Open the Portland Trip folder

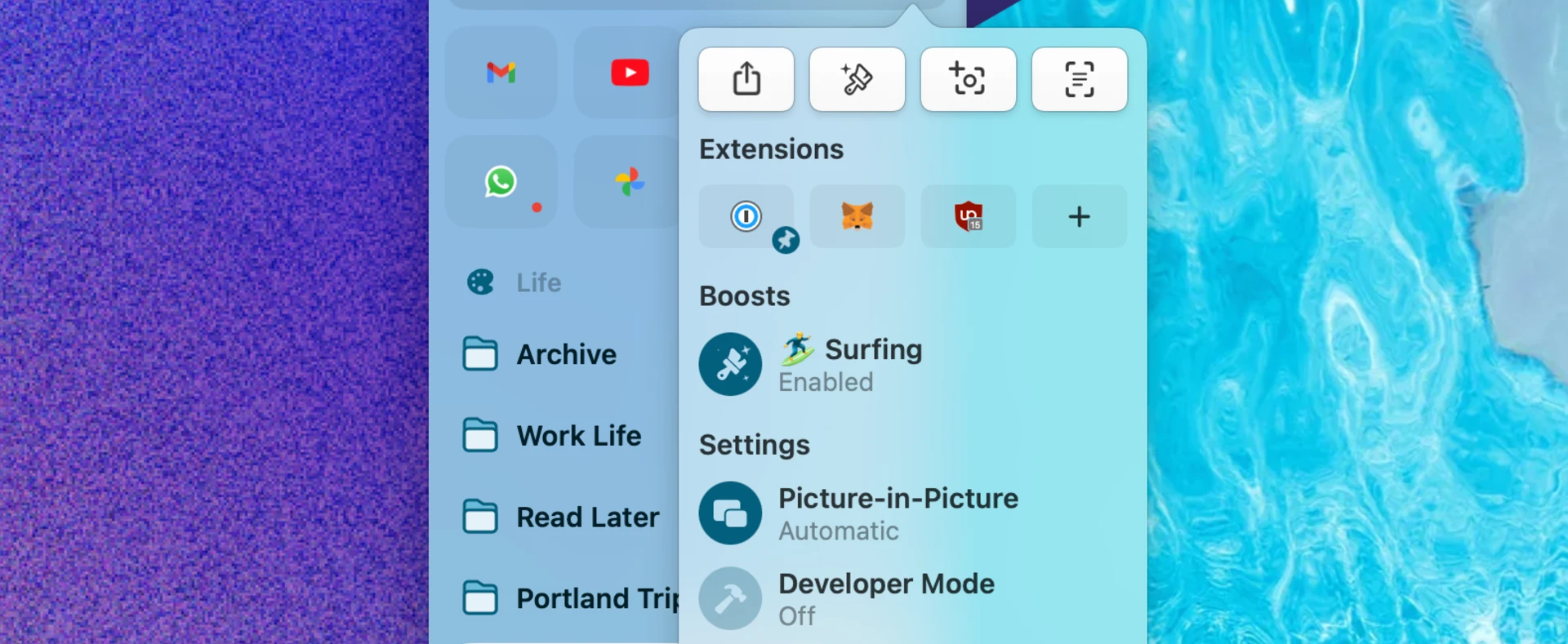(x=570, y=598)
